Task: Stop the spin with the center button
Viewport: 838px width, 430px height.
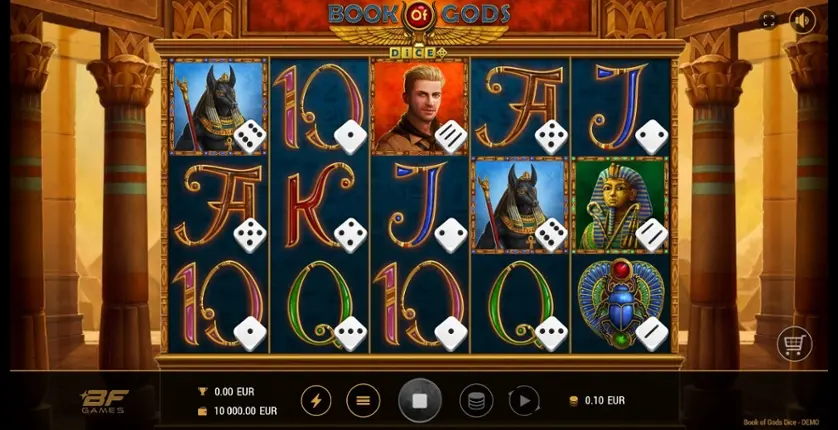Action: pyautogui.click(x=420, y=401)
